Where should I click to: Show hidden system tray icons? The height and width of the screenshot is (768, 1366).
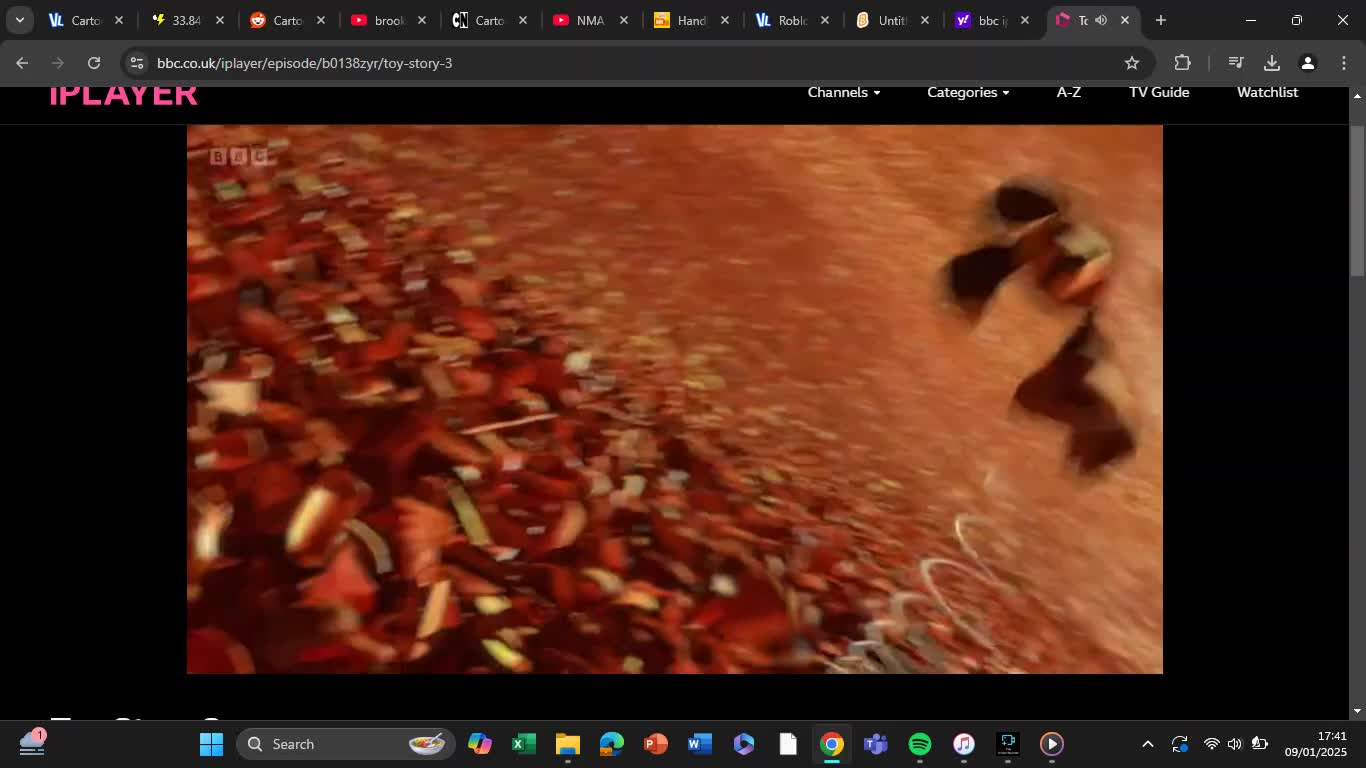point(1148,744)
